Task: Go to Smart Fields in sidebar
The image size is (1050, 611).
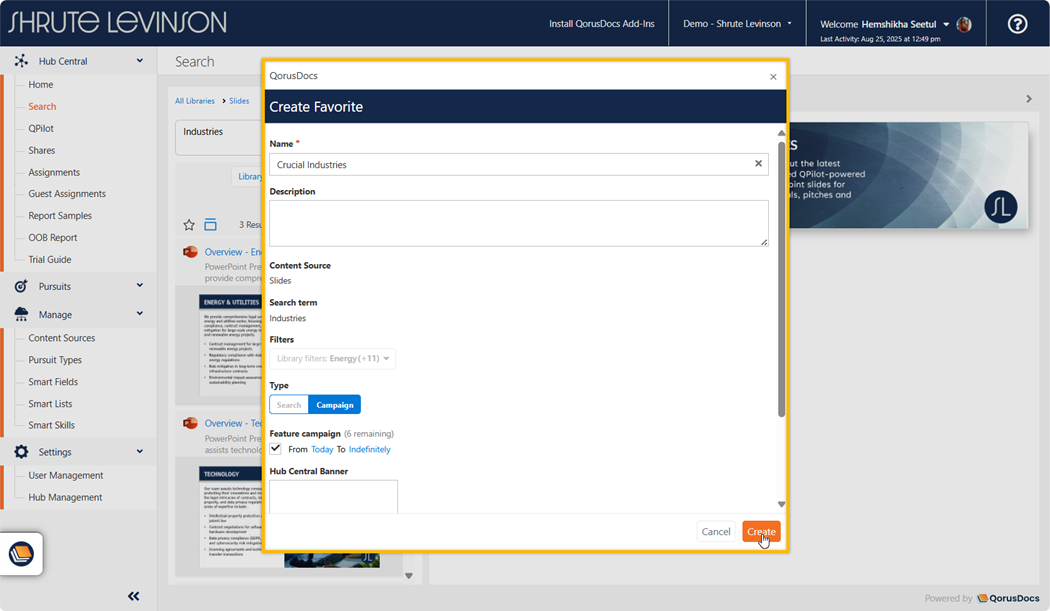Action: pos(53,382)
